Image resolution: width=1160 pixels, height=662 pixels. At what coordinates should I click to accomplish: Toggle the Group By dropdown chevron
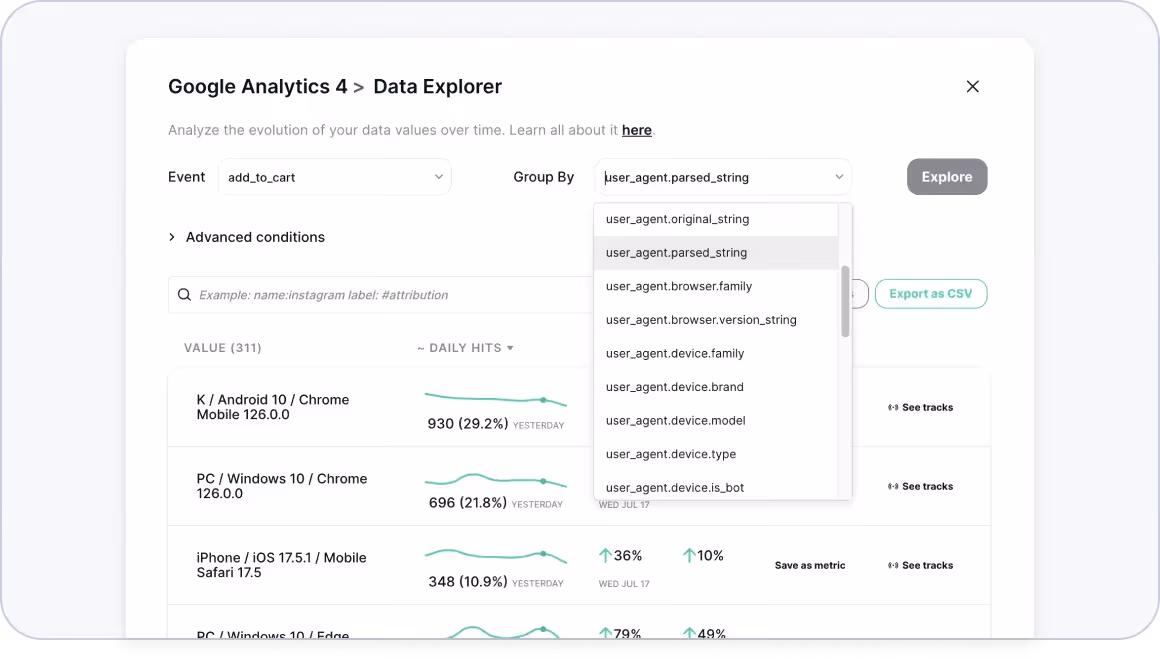click(839, 177)
